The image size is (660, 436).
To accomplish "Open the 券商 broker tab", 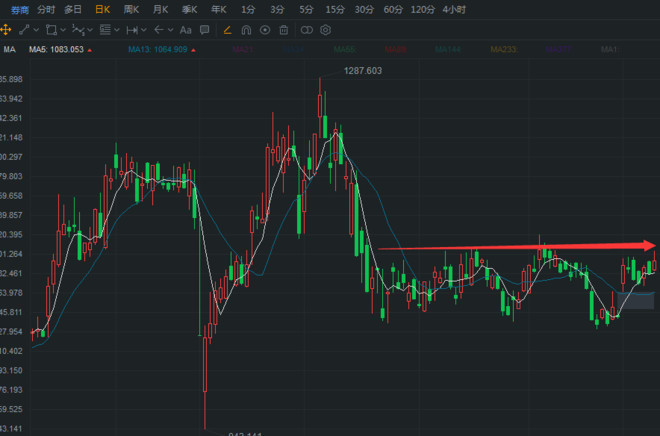I will tap(20, 10).
